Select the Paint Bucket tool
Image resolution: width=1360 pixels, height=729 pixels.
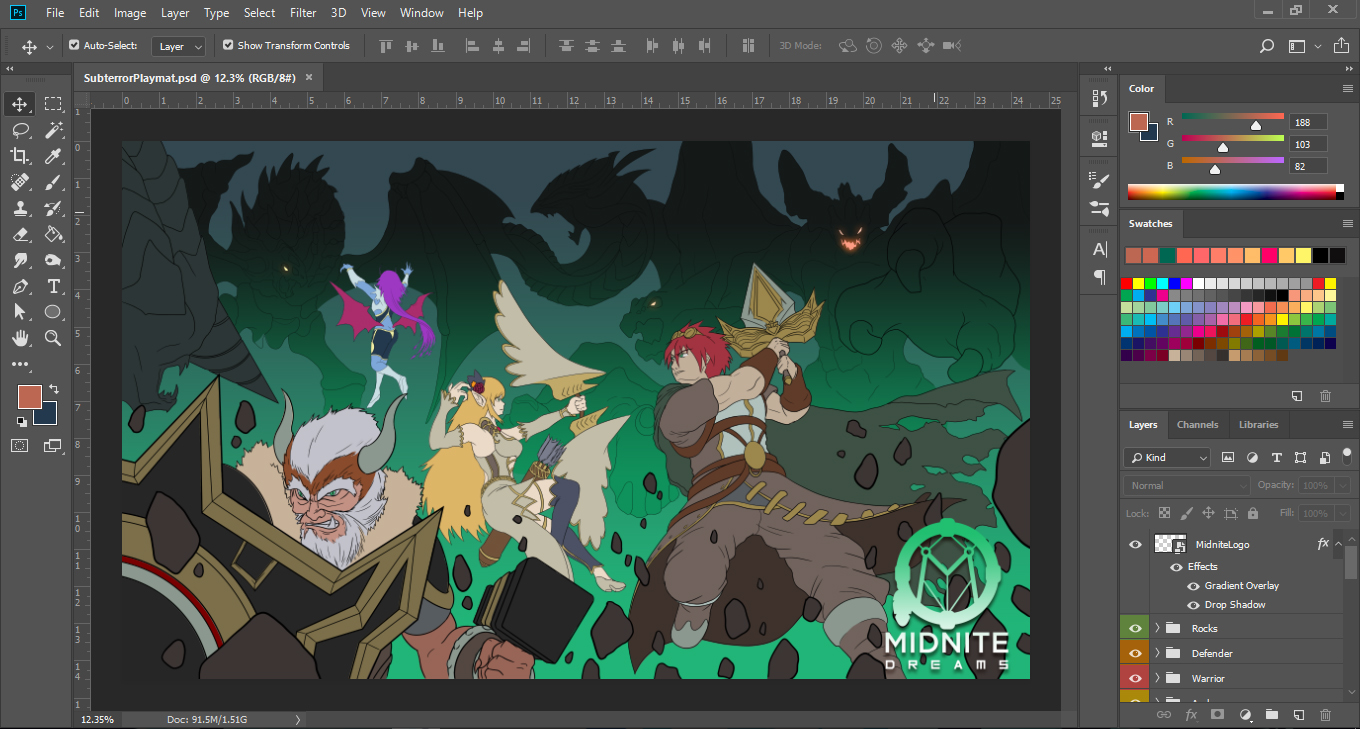(53, 234)
